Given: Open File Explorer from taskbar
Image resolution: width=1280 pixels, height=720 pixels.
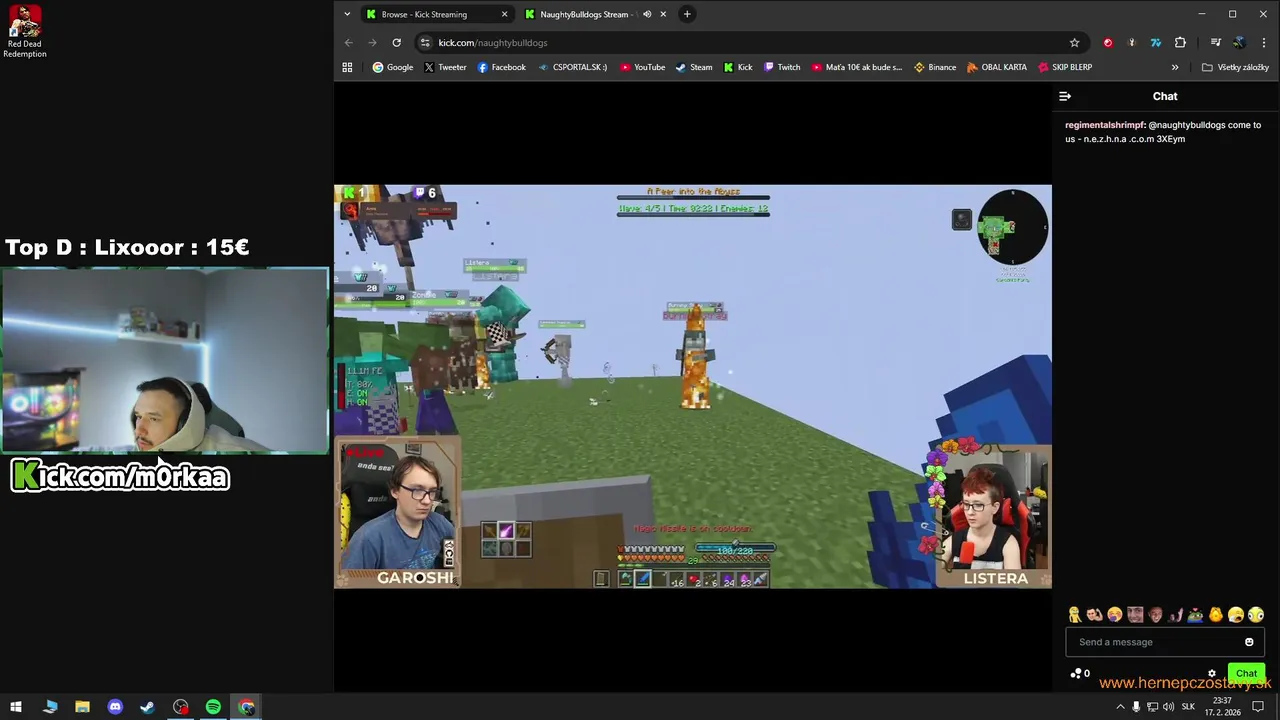Looking at the screenshot, I should click(x=82, y=707).
